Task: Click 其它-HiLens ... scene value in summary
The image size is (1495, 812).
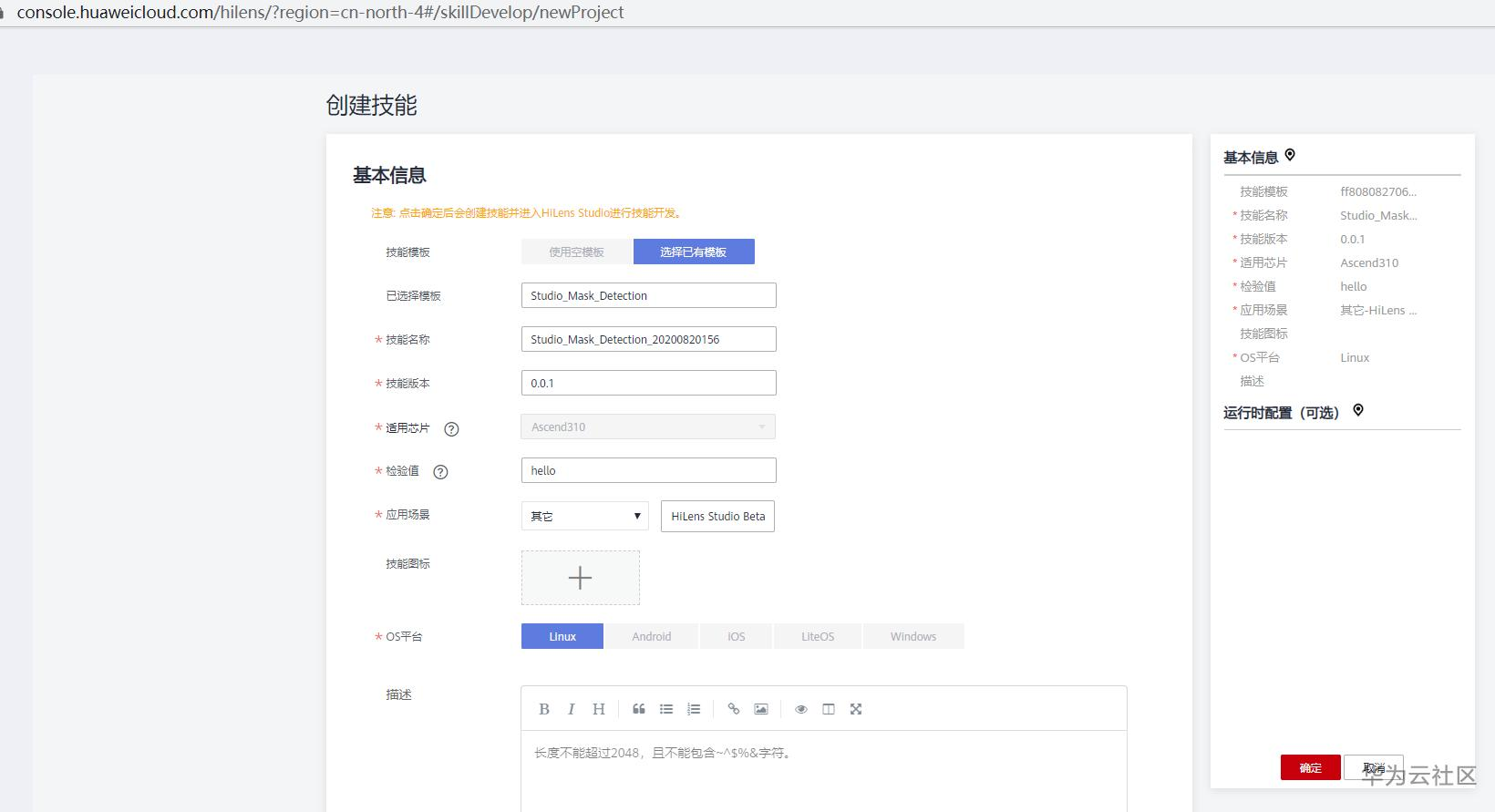Action: (x=1378, y=310)
